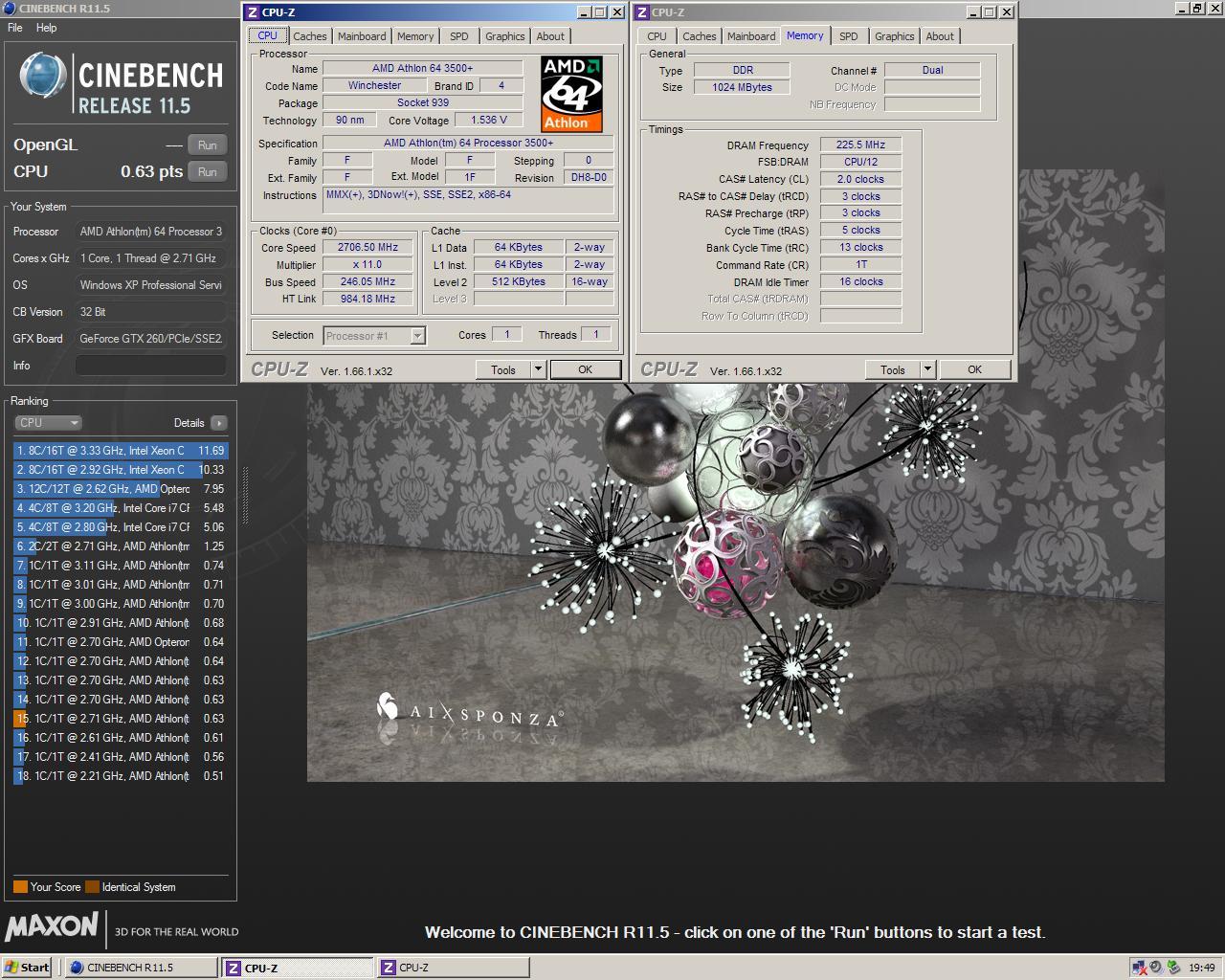
Task: Open About tab in right CPU-Z window
Action: tap(940, 36)
